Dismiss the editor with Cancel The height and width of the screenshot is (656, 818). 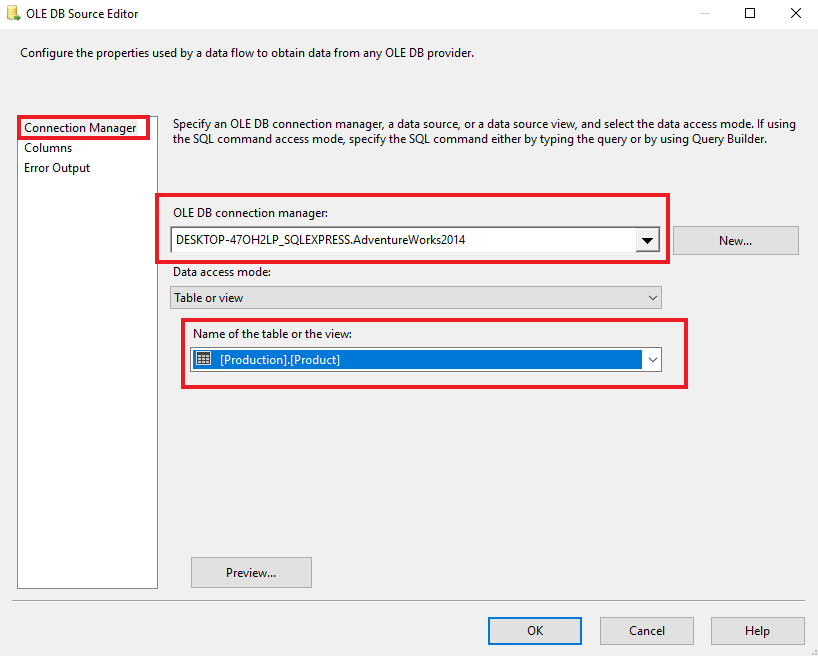click(647, 631)
